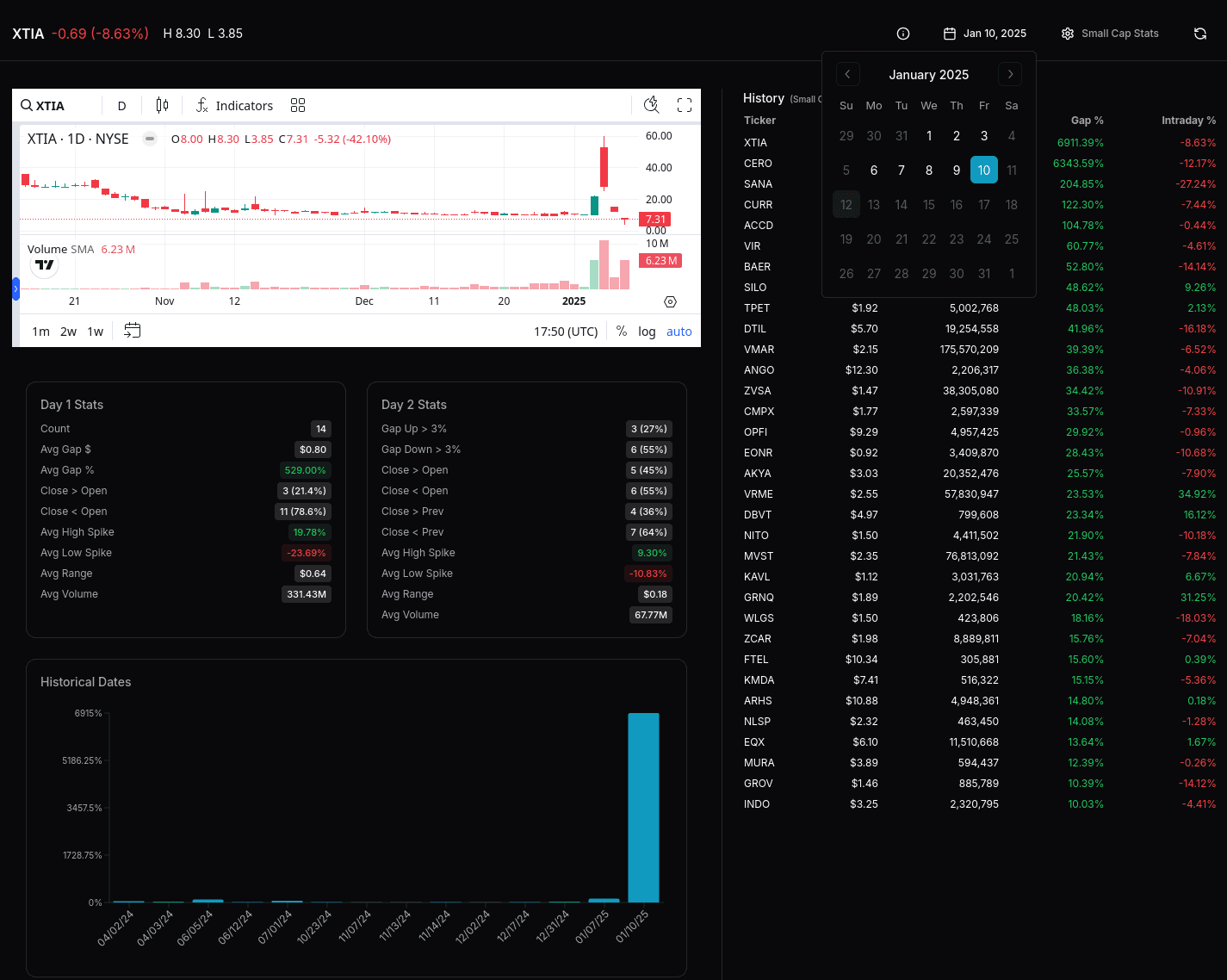Click the quick search lightning icon
This screenshot has width=1227, height=980.
click(x=652, y=105)
